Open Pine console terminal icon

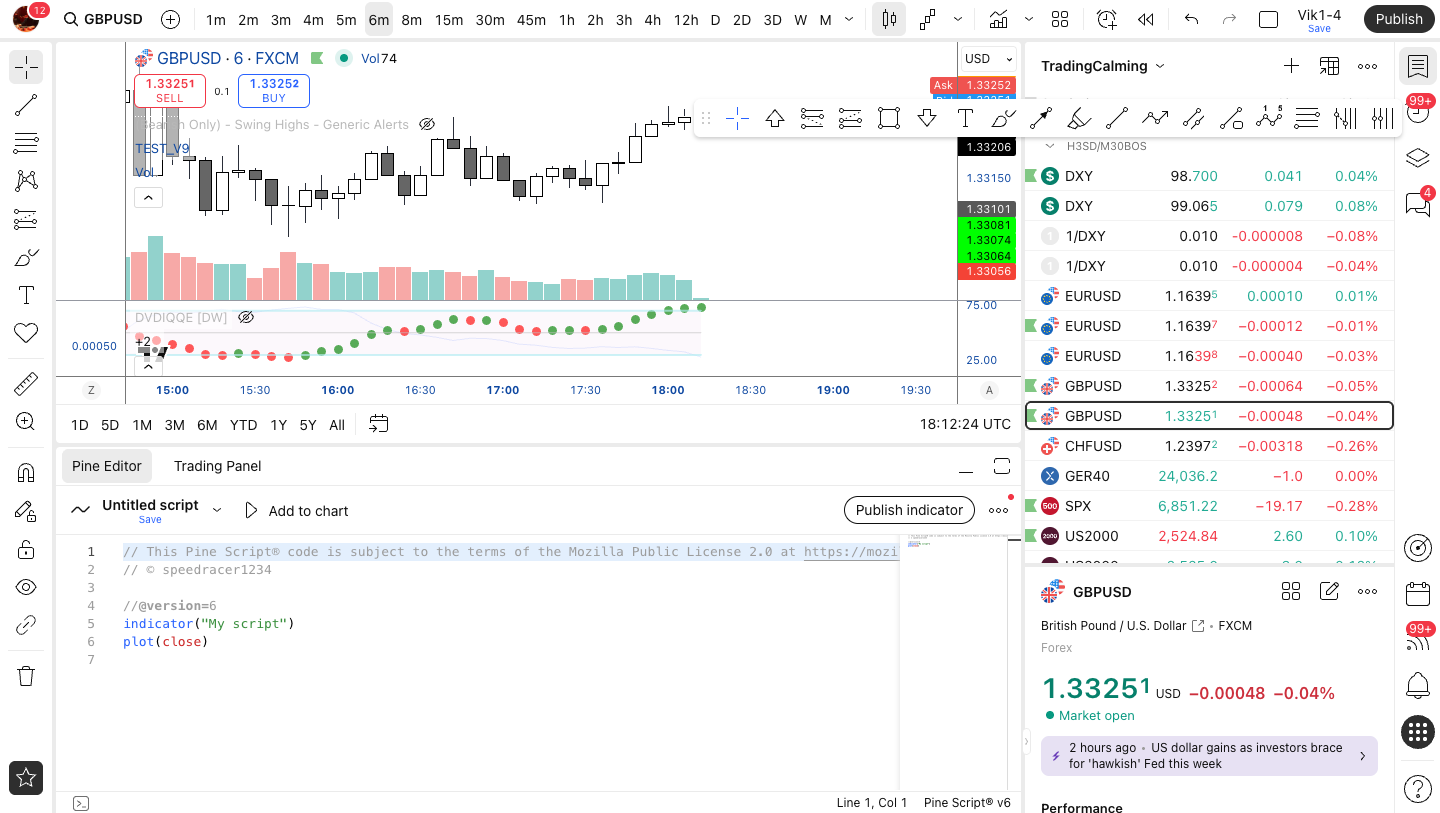[82, 803]
